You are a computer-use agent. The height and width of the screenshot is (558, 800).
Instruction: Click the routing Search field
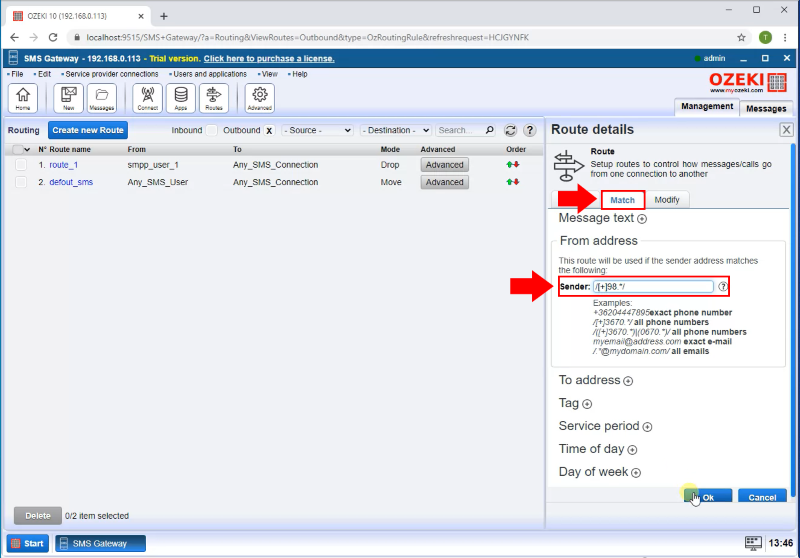pyautogui.click(x=460, y=131)
